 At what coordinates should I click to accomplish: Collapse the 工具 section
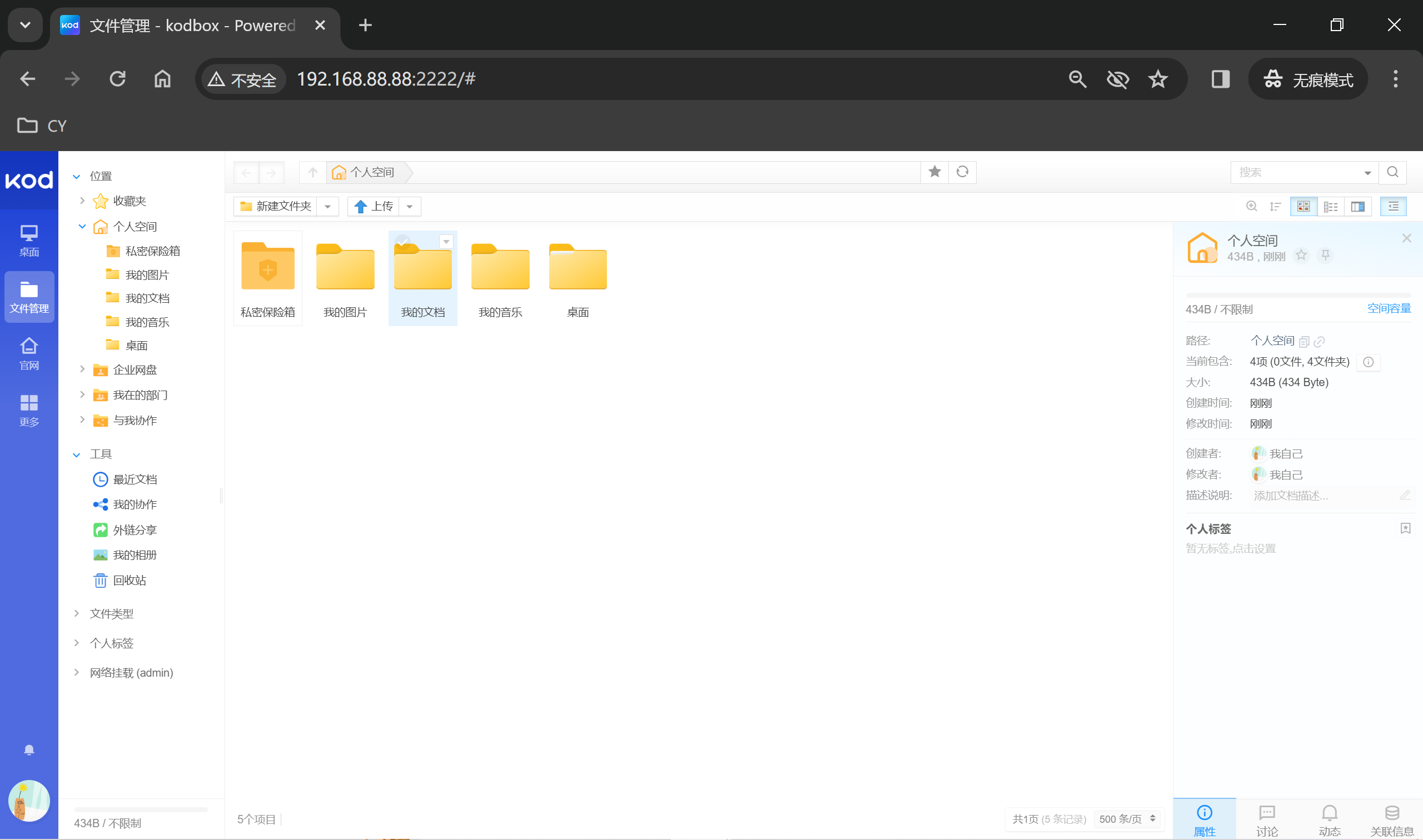[77, 454]
